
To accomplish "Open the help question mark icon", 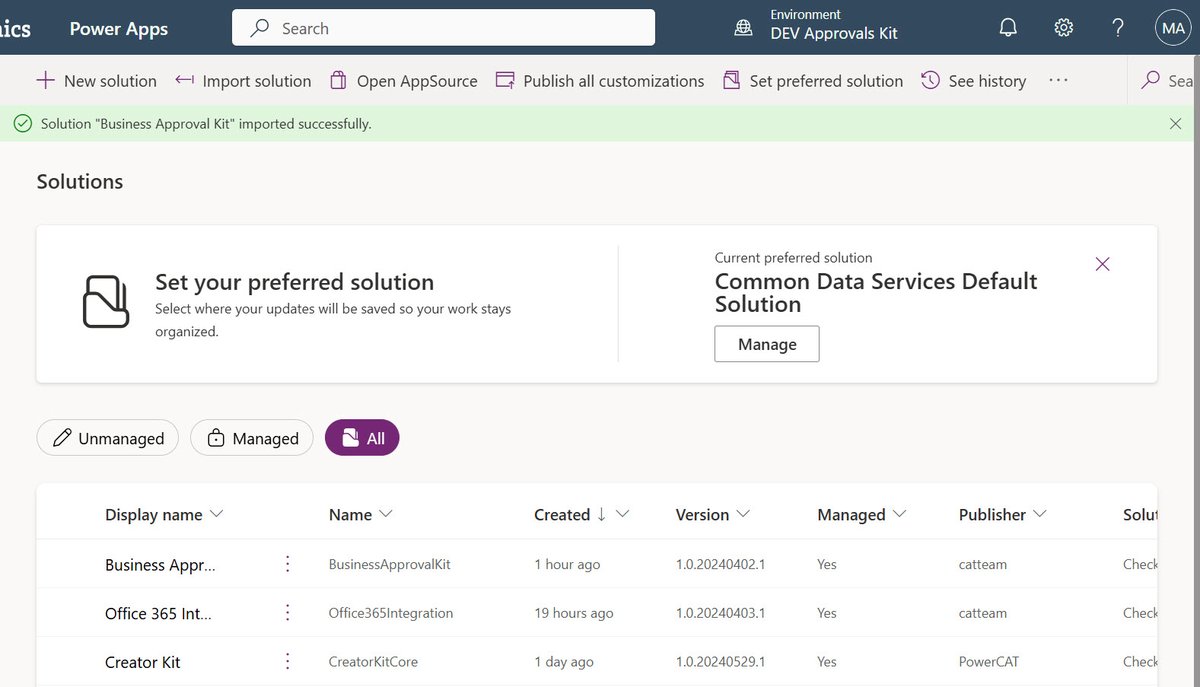I will 1118,28.
